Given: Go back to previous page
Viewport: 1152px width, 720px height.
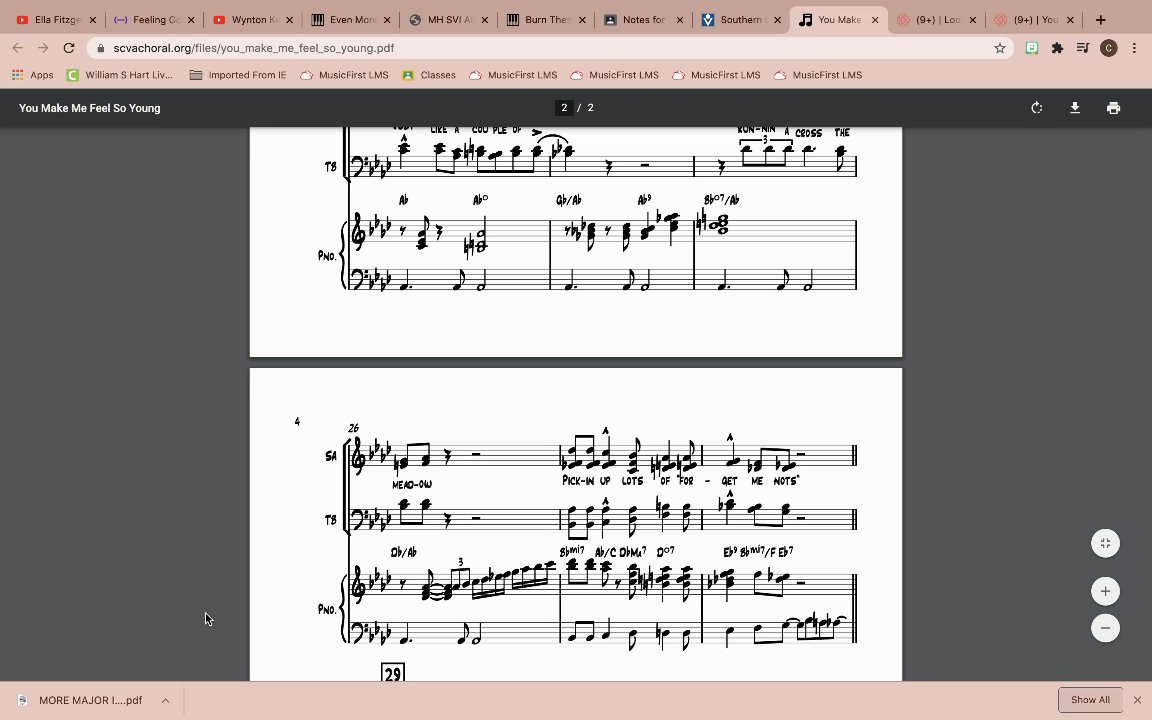Looking at the screenshot, I should [18, 48].
